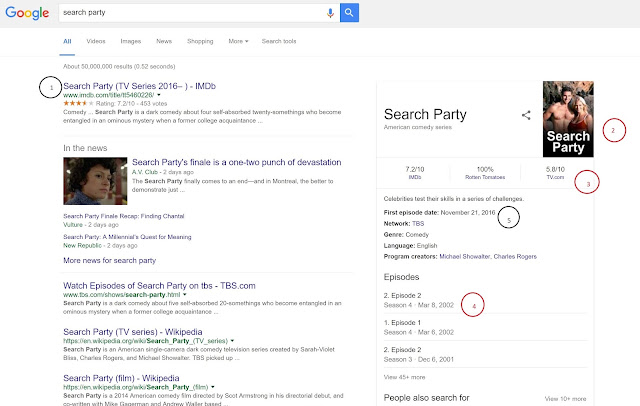The width and height of the screenshot is (640, 406).
Task: Click the 'People also search for' heading
Action: click(x=427, y=398)
